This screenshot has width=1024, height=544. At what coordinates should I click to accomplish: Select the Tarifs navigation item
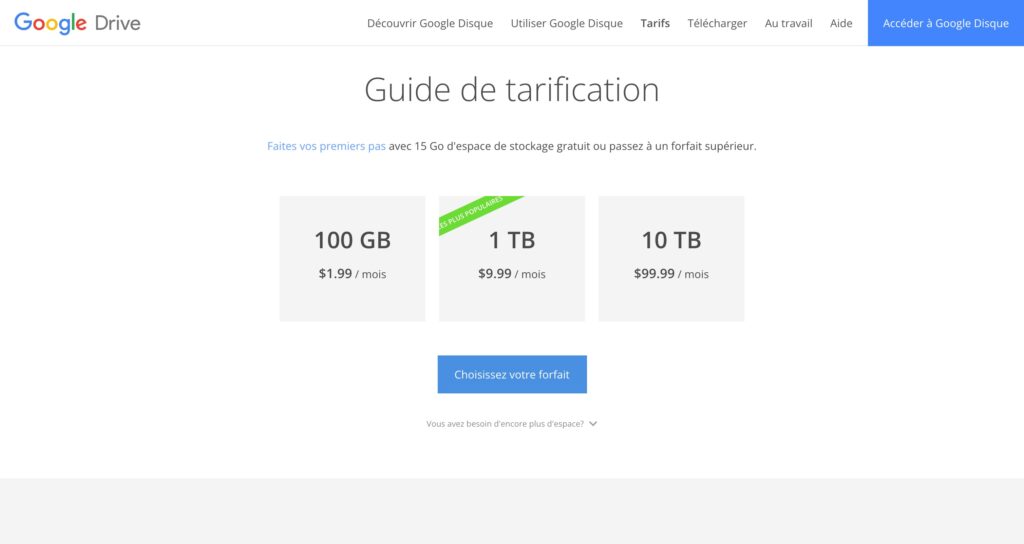click(655, 24)
